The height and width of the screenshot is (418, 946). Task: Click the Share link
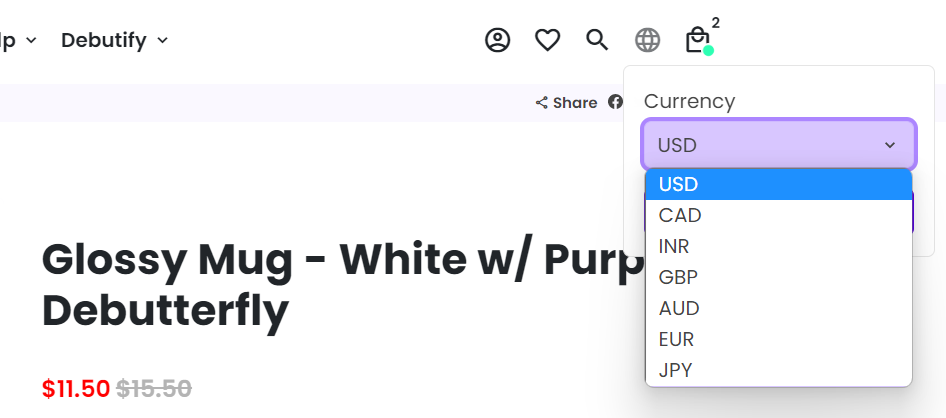pos(566,102)
